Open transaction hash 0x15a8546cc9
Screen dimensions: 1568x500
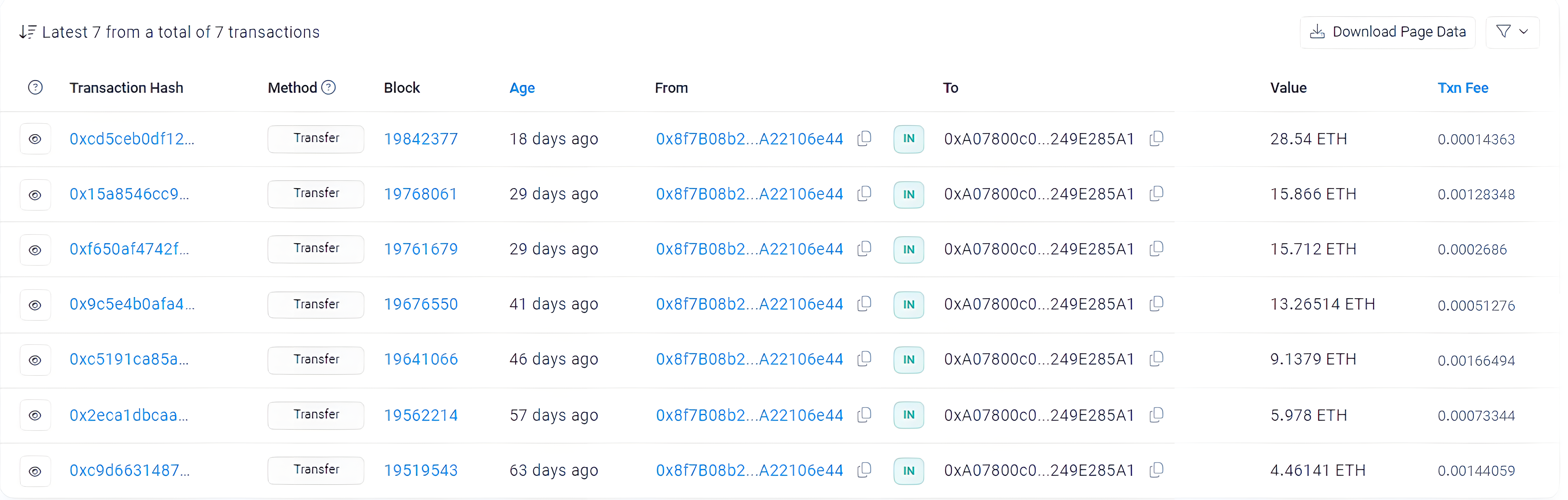[x=129, y=194]
